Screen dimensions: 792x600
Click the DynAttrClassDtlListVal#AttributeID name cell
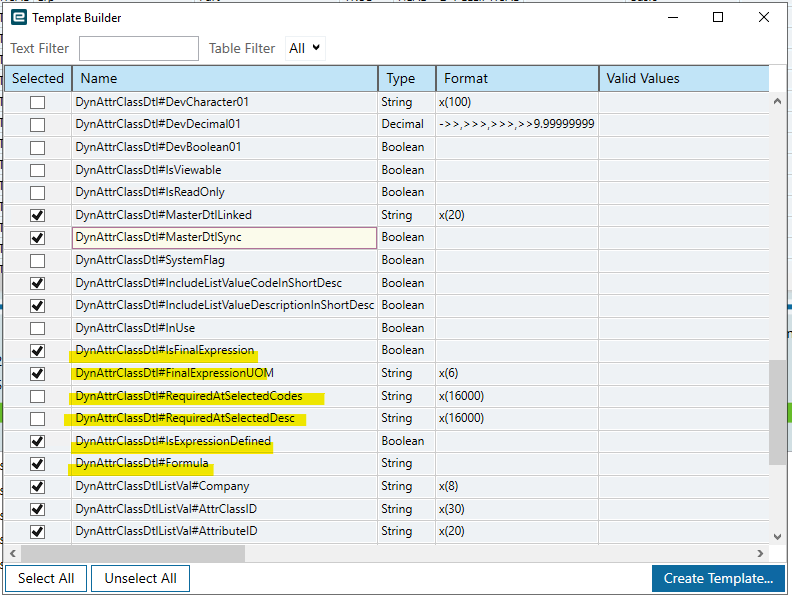[x=225, y=531]
